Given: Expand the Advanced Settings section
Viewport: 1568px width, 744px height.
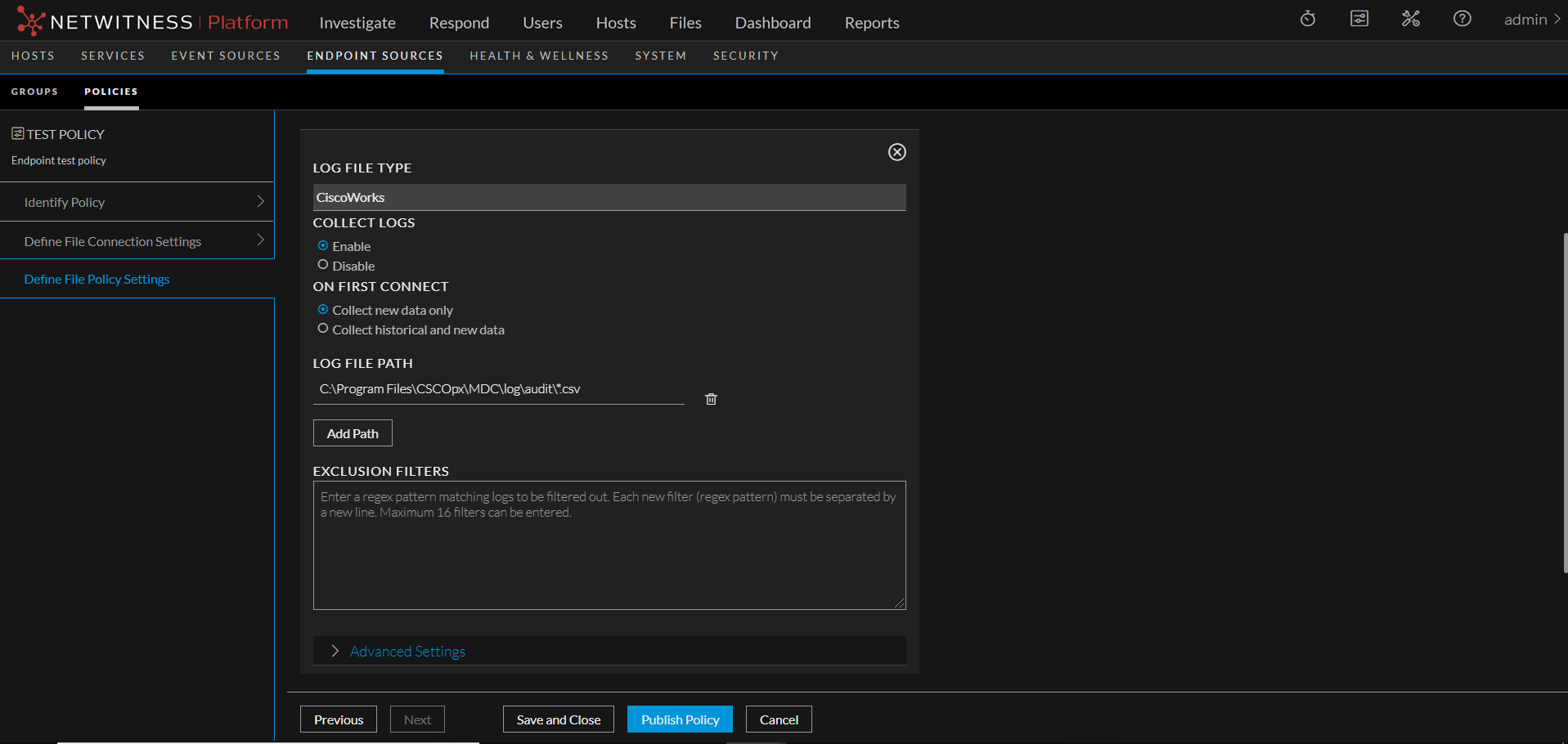Looking at the screenshot, I should (407, 652).
